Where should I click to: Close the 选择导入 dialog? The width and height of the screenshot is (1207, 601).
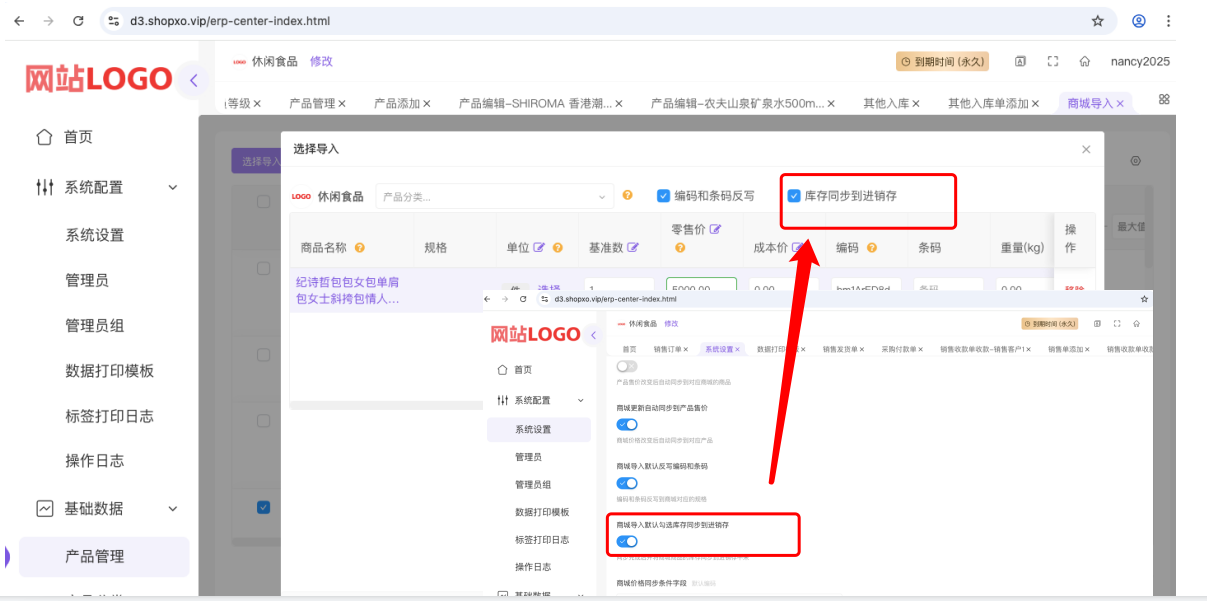coord(1086,149)
